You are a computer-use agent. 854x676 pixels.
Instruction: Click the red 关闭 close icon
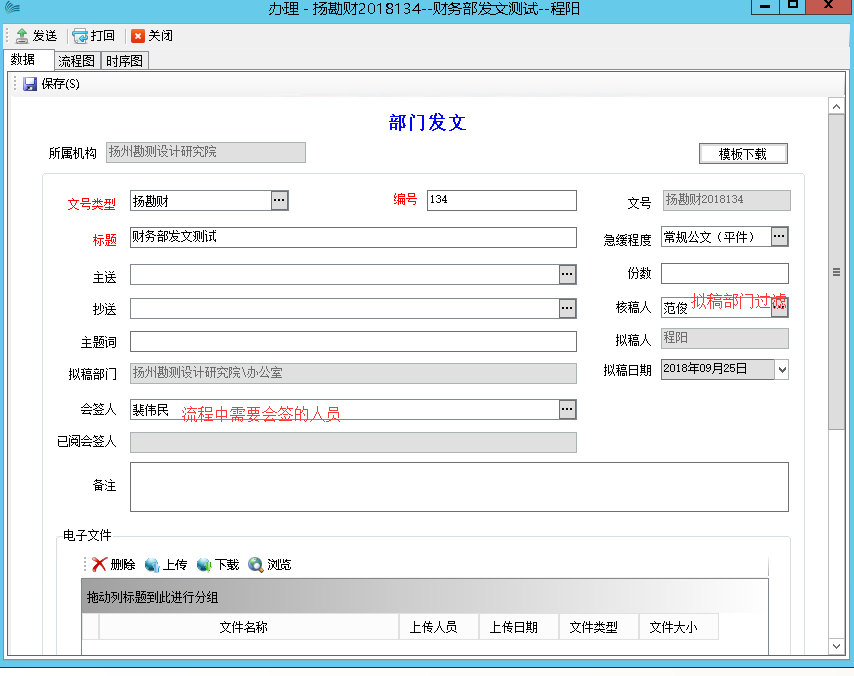pos(138,36)
